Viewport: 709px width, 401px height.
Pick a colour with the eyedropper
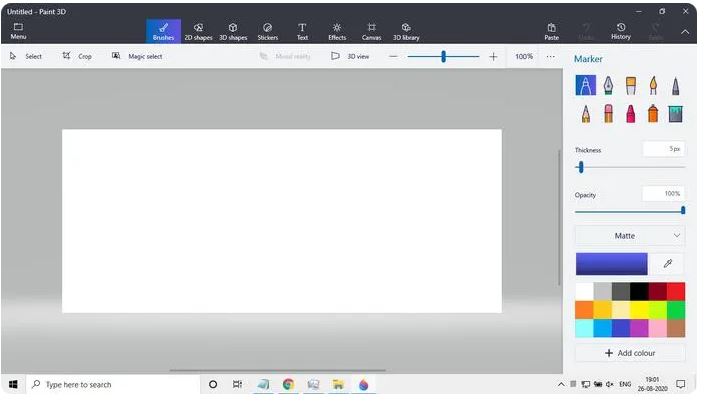click(x=667, y=264)
